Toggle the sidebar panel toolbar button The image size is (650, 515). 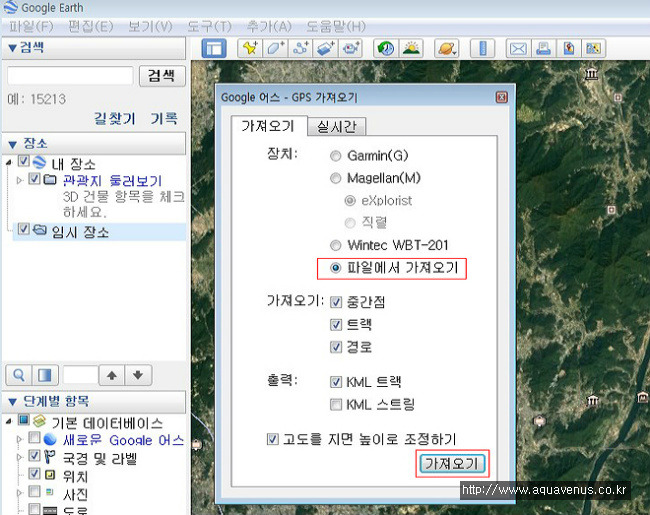click(214, 49)
